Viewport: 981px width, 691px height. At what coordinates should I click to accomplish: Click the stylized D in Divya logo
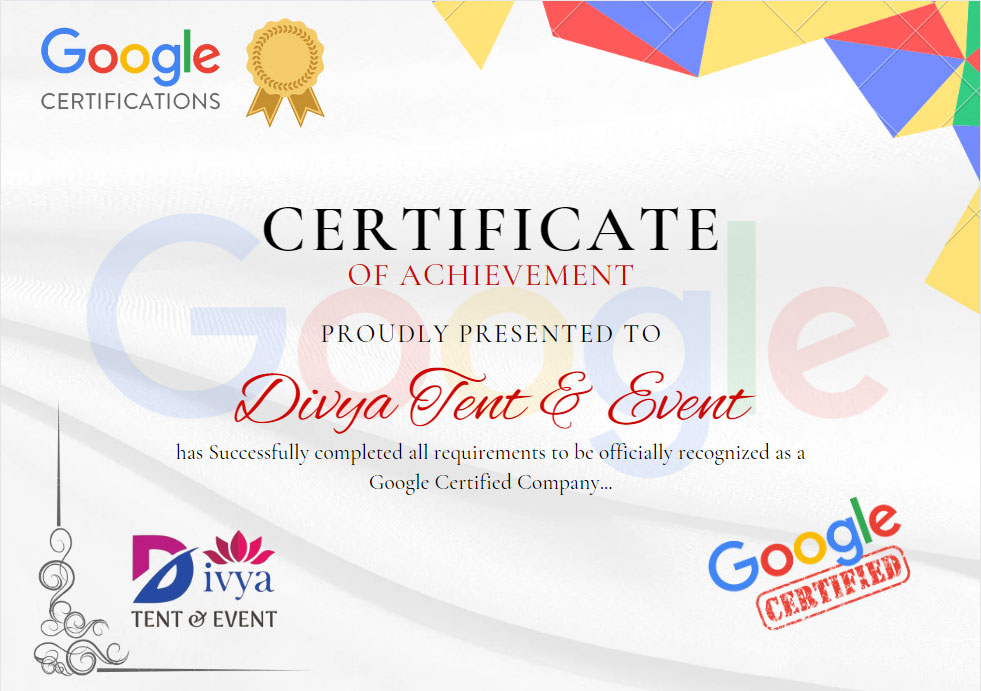[x=162, y=567]
